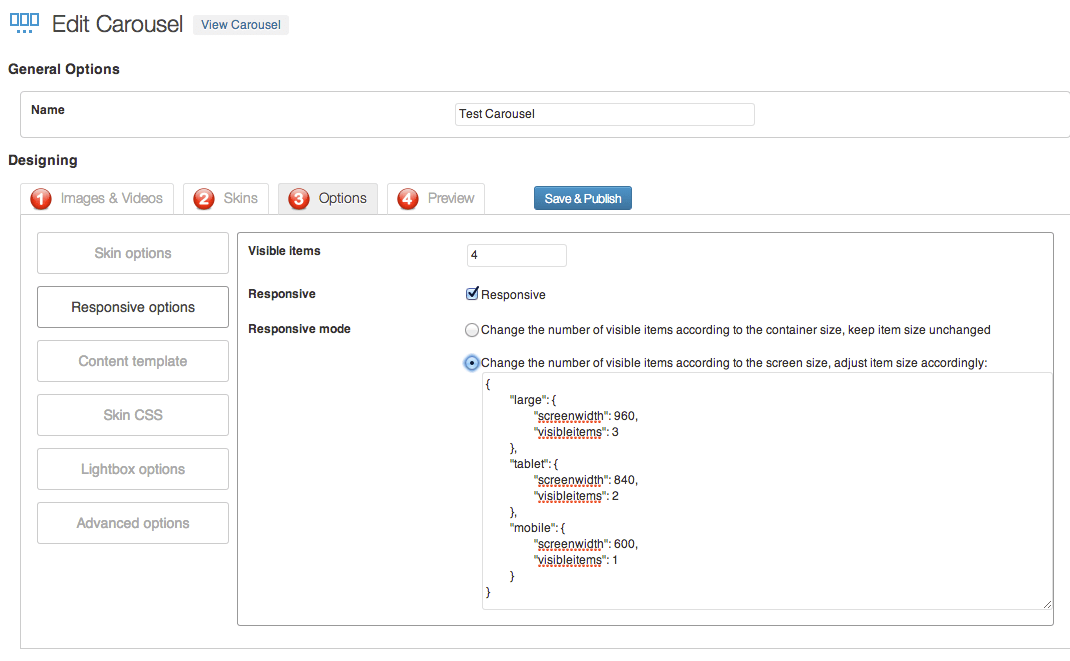Switch to the Images & Videos tab
1070x661 pixels.
tap(108, 198)
